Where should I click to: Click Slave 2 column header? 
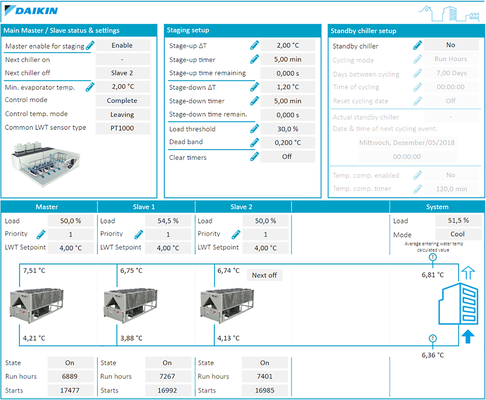coord(243,207)
